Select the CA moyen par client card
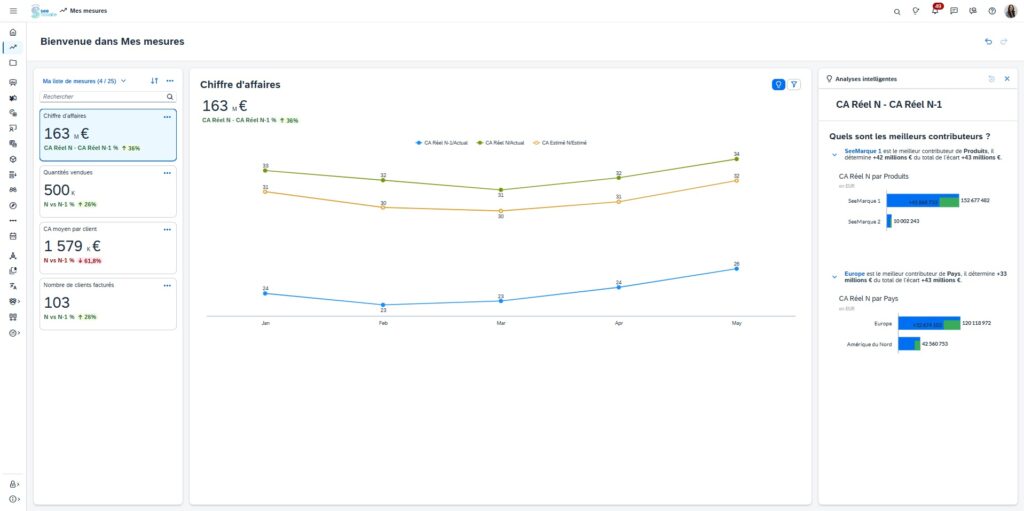1024x511 pixels. (x=108, y=247)
